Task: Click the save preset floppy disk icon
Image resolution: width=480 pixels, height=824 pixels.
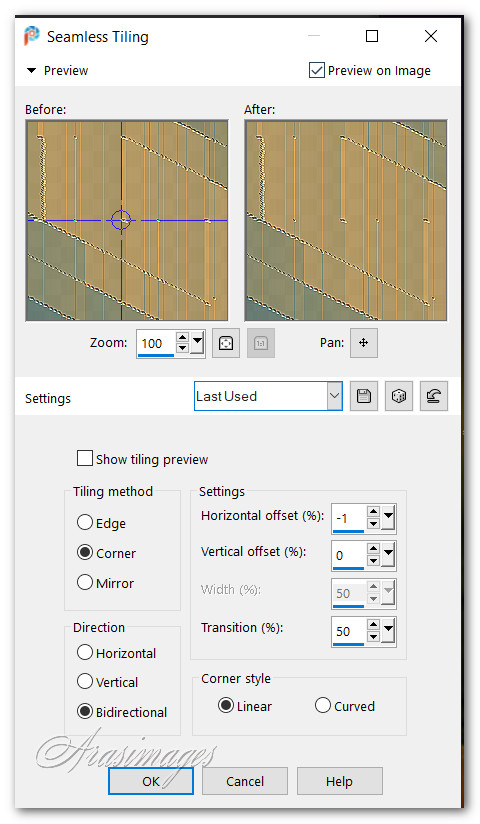Action: [x=363, y=396]
